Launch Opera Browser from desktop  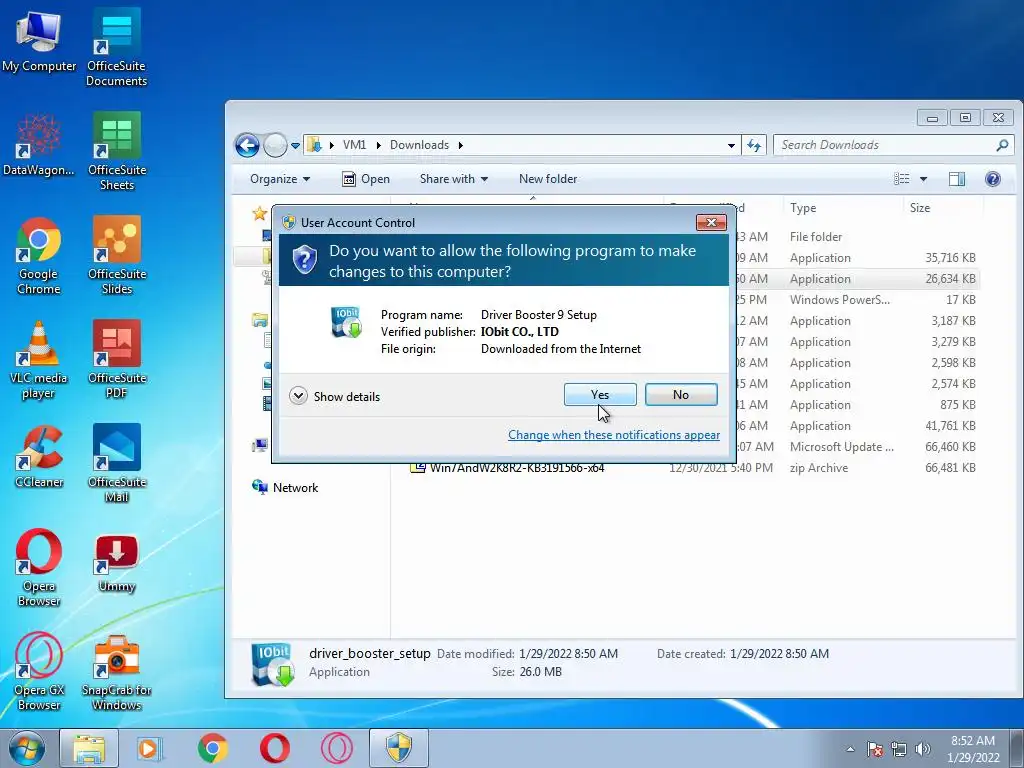39,568
